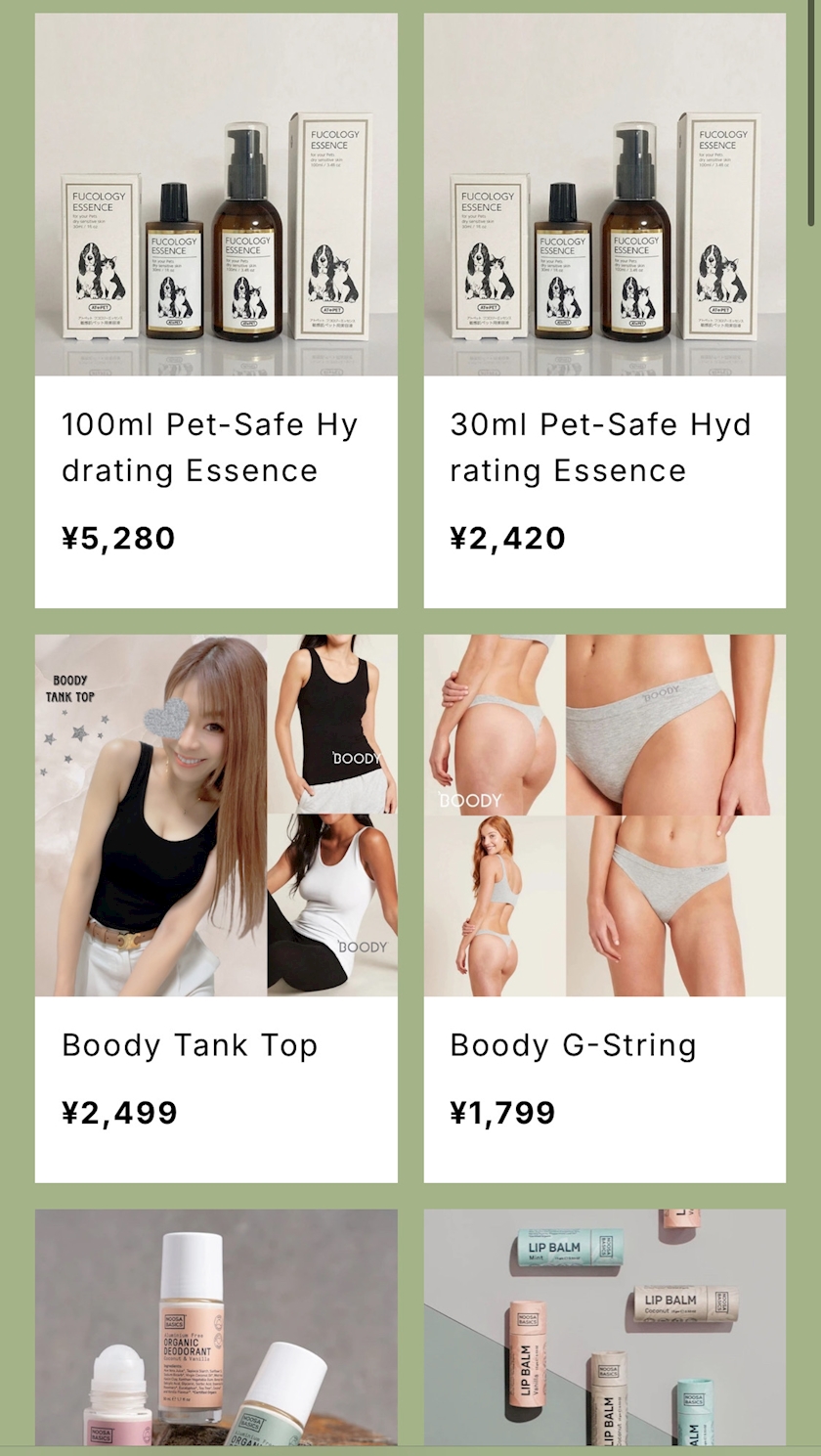Click the large pump bottle in first product photo

246,231
